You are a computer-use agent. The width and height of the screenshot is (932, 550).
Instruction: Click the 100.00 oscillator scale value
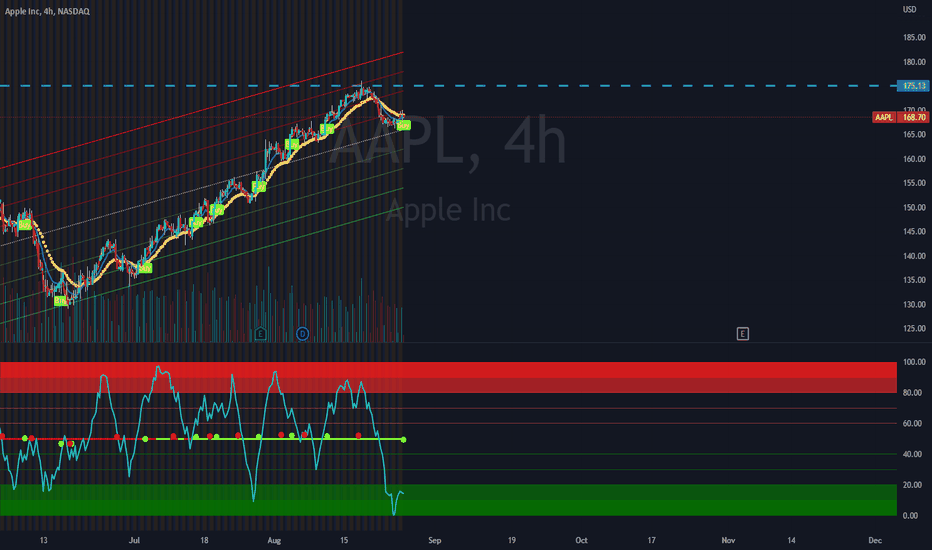click(x=914, y=362)
